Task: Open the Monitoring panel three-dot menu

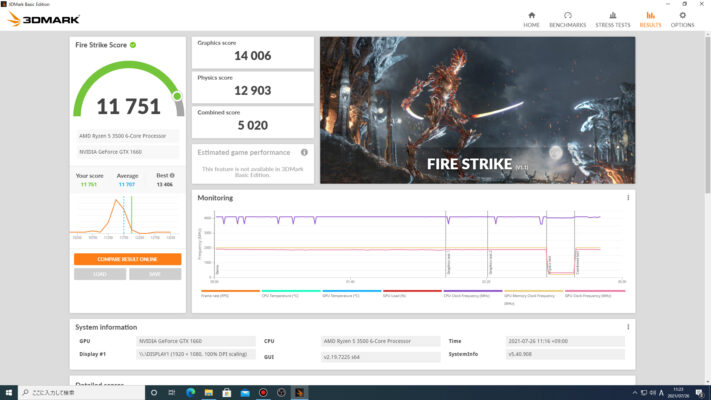Action: click(628, 198)
